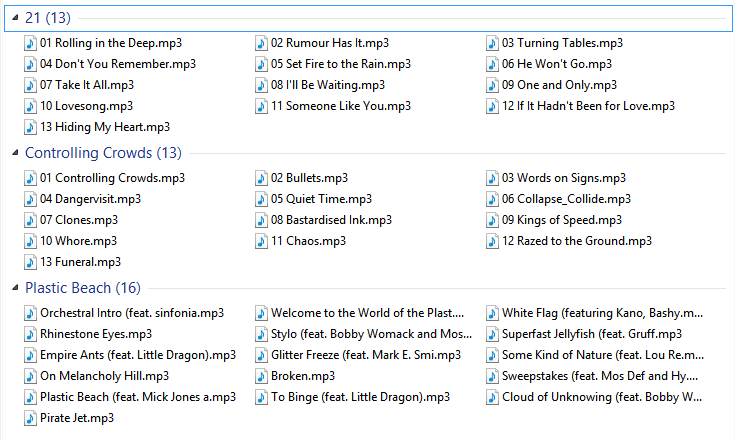Click the mp3 icon beside 02 Bullets.mp3
This screenshot has height=440, width=742.
coord(261,178)
